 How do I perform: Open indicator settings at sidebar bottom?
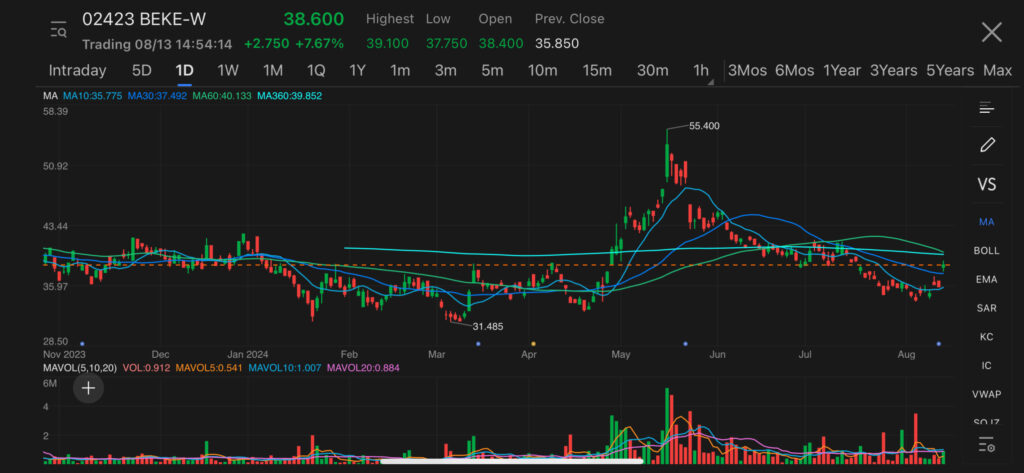[x=987, y=445]
